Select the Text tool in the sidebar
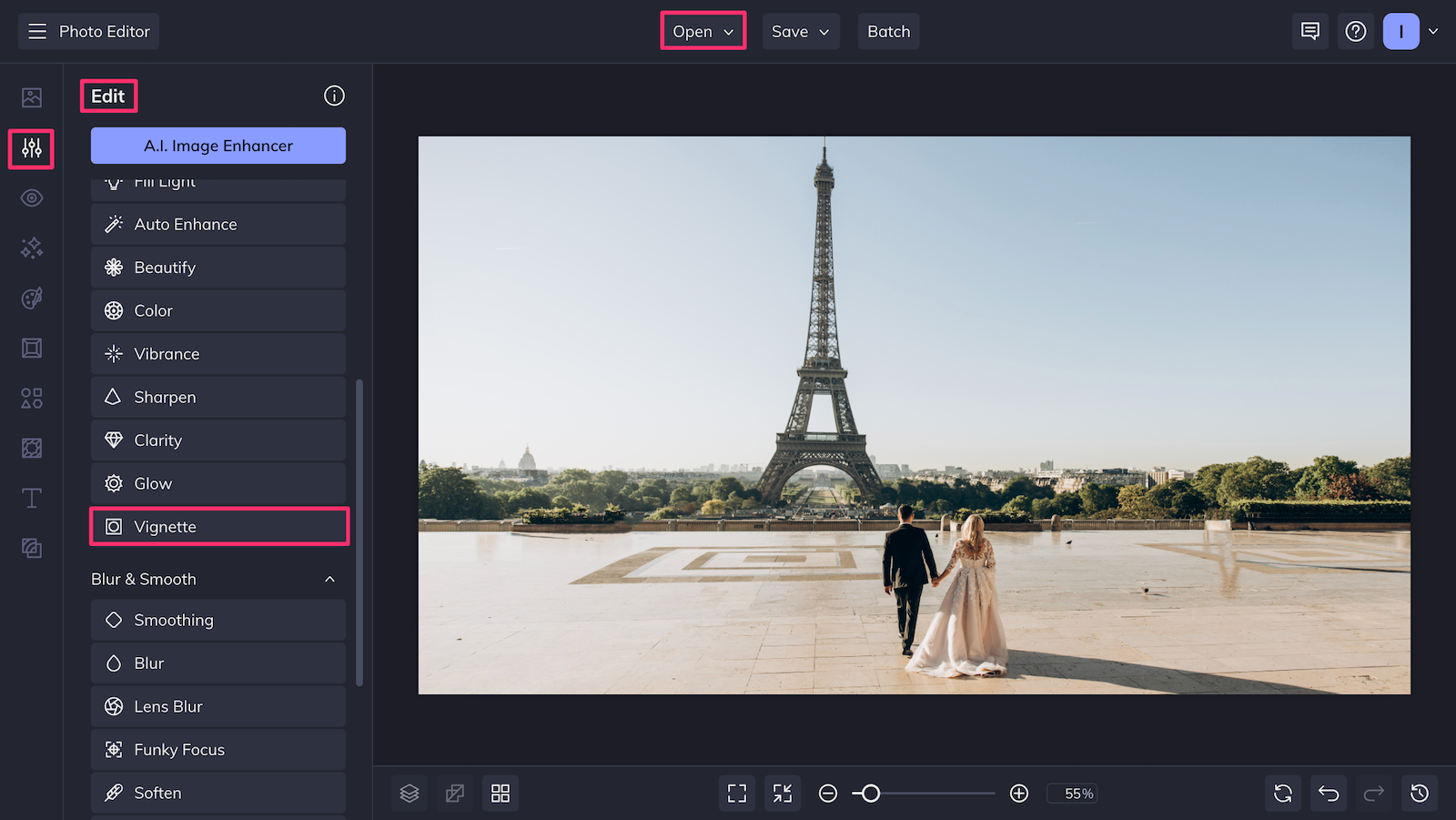The height and width of the screenshot is (820, 1456). 31,498
